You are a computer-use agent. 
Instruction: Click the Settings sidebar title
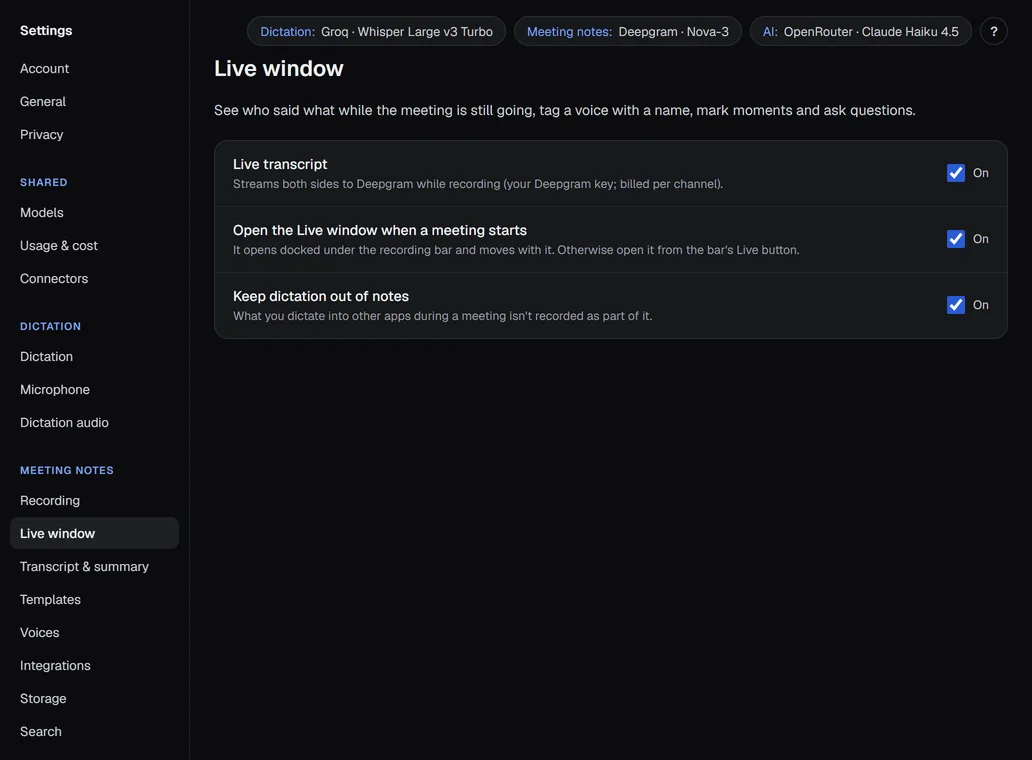[x=46, y=30]
